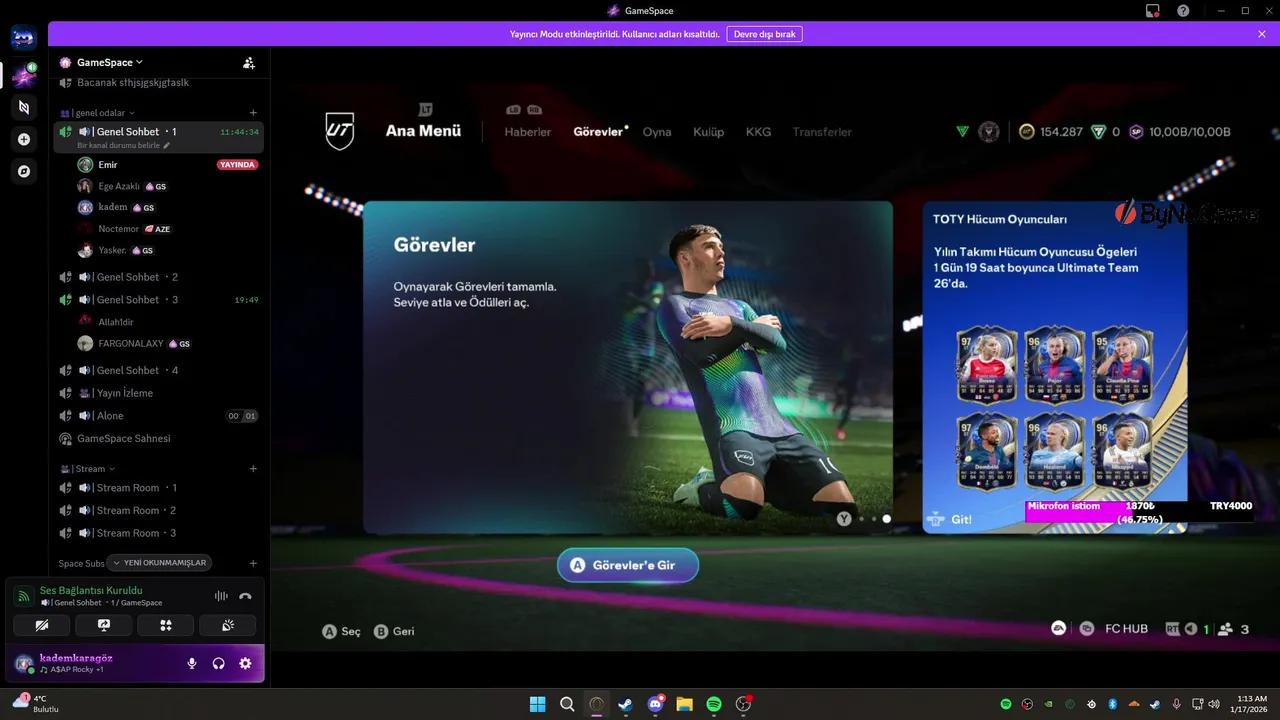The width and height of the screenshot is (1280, 720).
Task: Open the soundboard panel
Action: coord(228,625)
